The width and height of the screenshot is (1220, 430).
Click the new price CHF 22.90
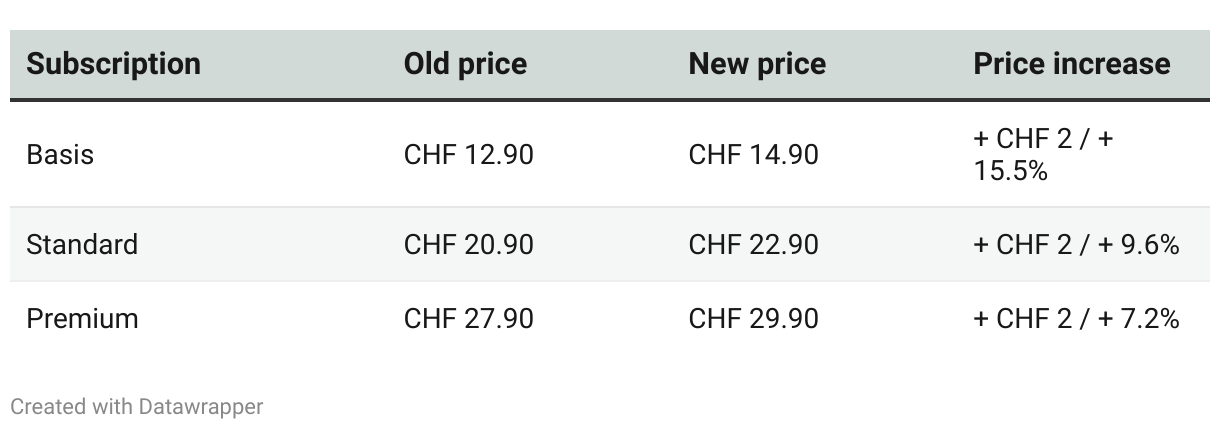pos(753,244)
